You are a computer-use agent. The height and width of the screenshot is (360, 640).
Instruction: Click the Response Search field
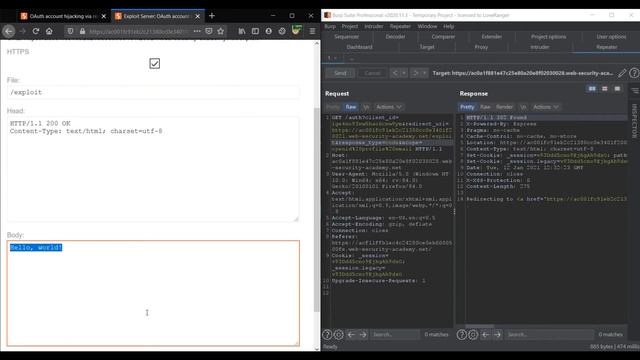click(550, 335)
